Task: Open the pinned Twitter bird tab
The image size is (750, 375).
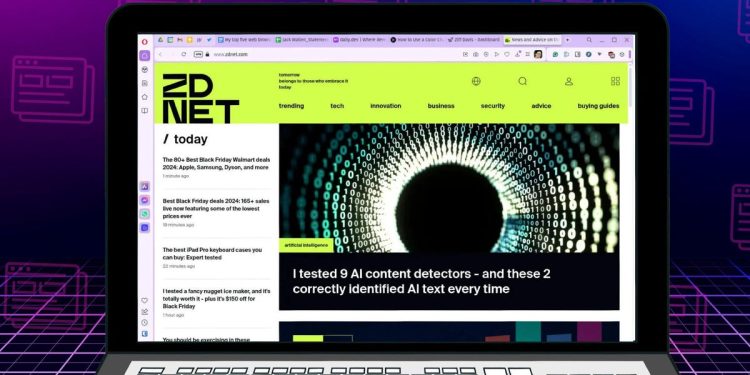Action: 209,40
